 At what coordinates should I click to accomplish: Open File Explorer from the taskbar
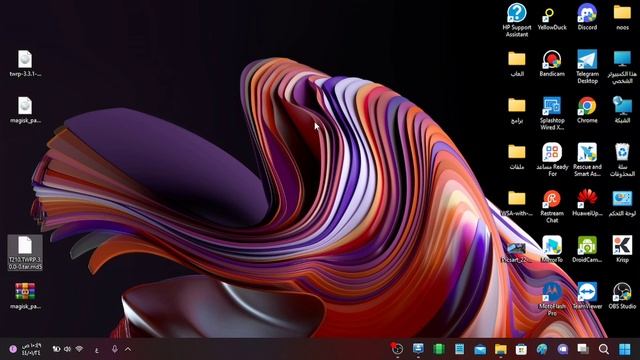500,349
